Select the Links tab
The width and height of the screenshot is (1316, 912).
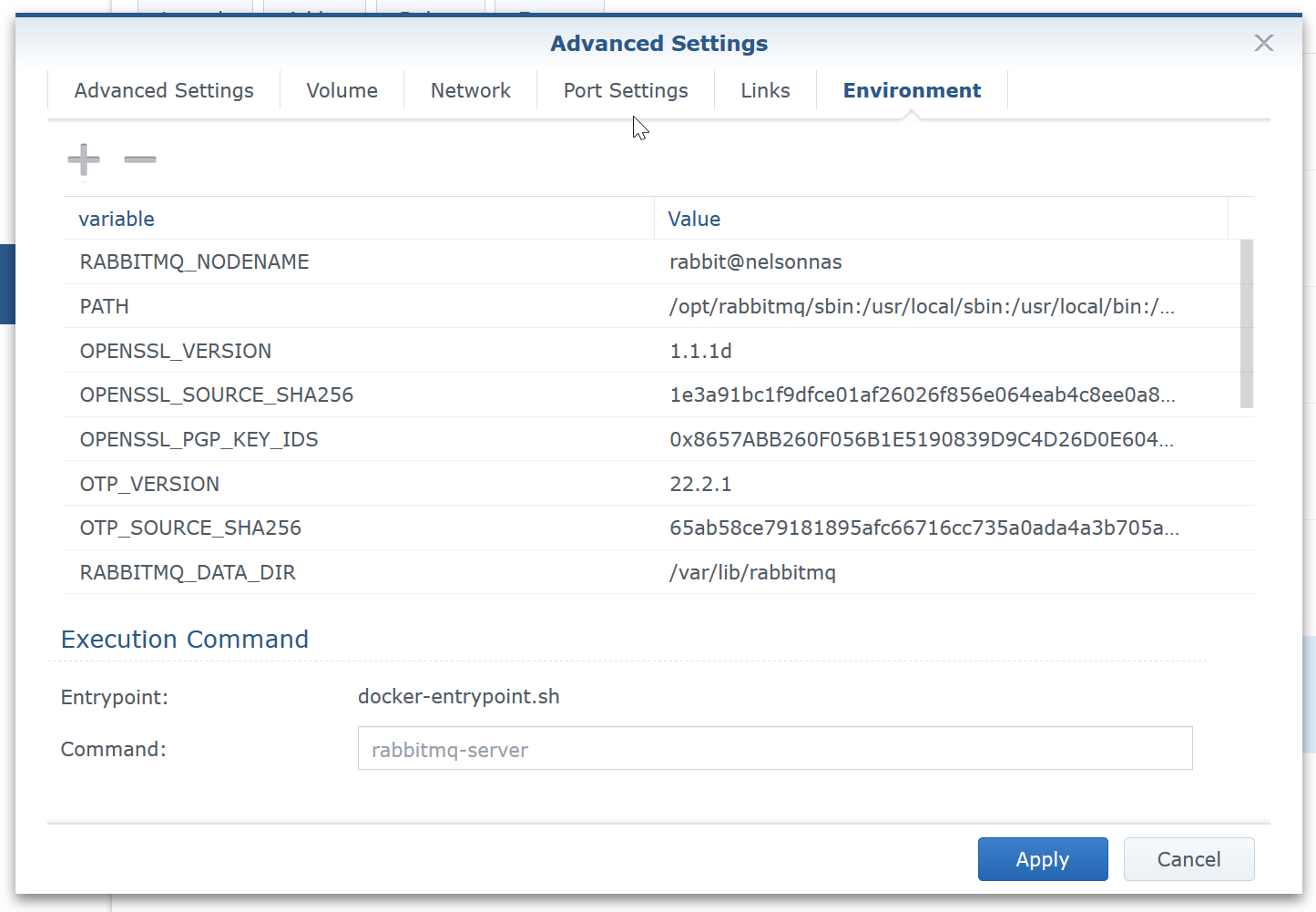[x=765, y=91]
